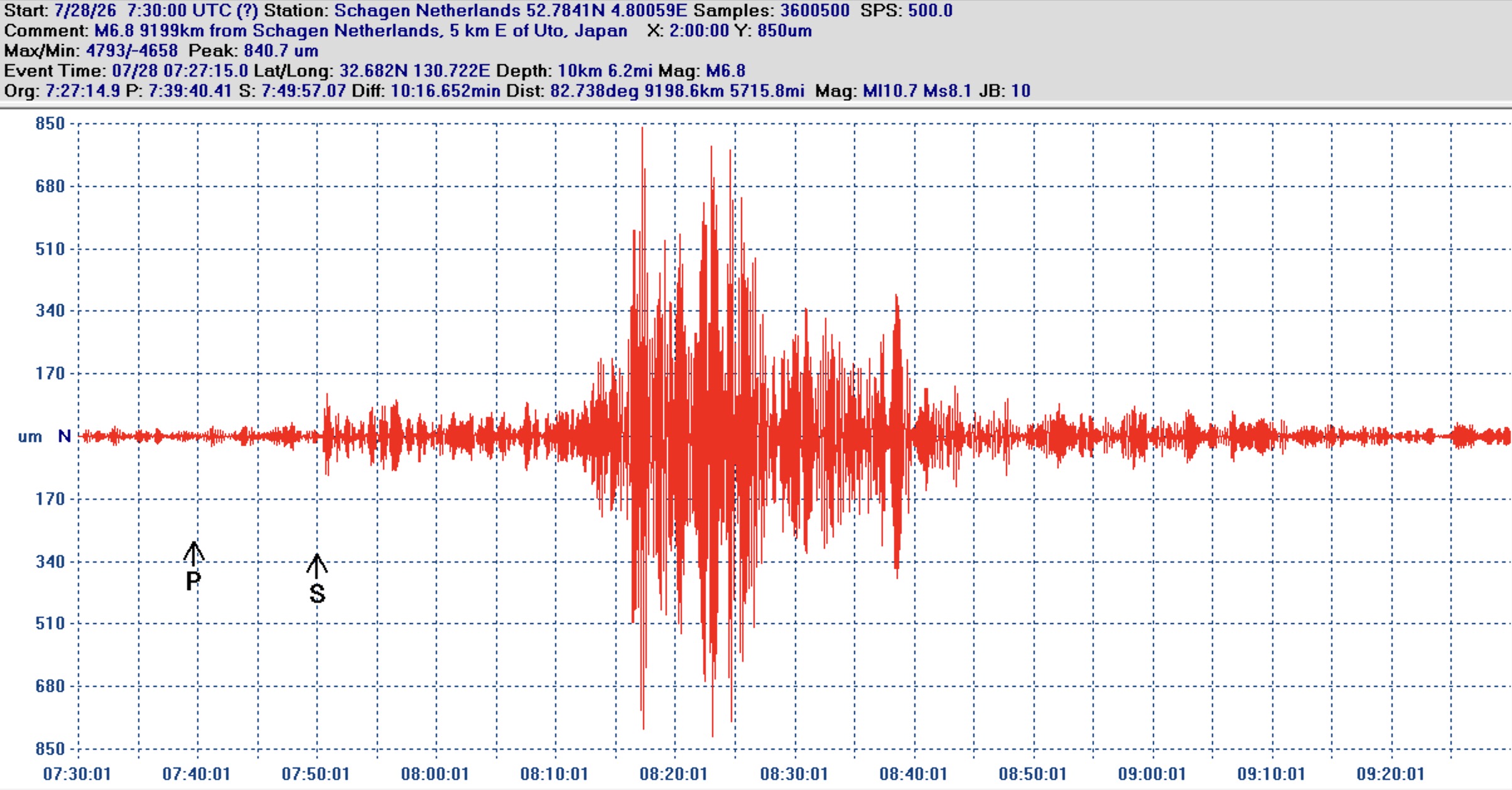Click the 08:20:01 time axis label
The image size is (1512, 790).
pyautogui.click(x=674, y=774)
